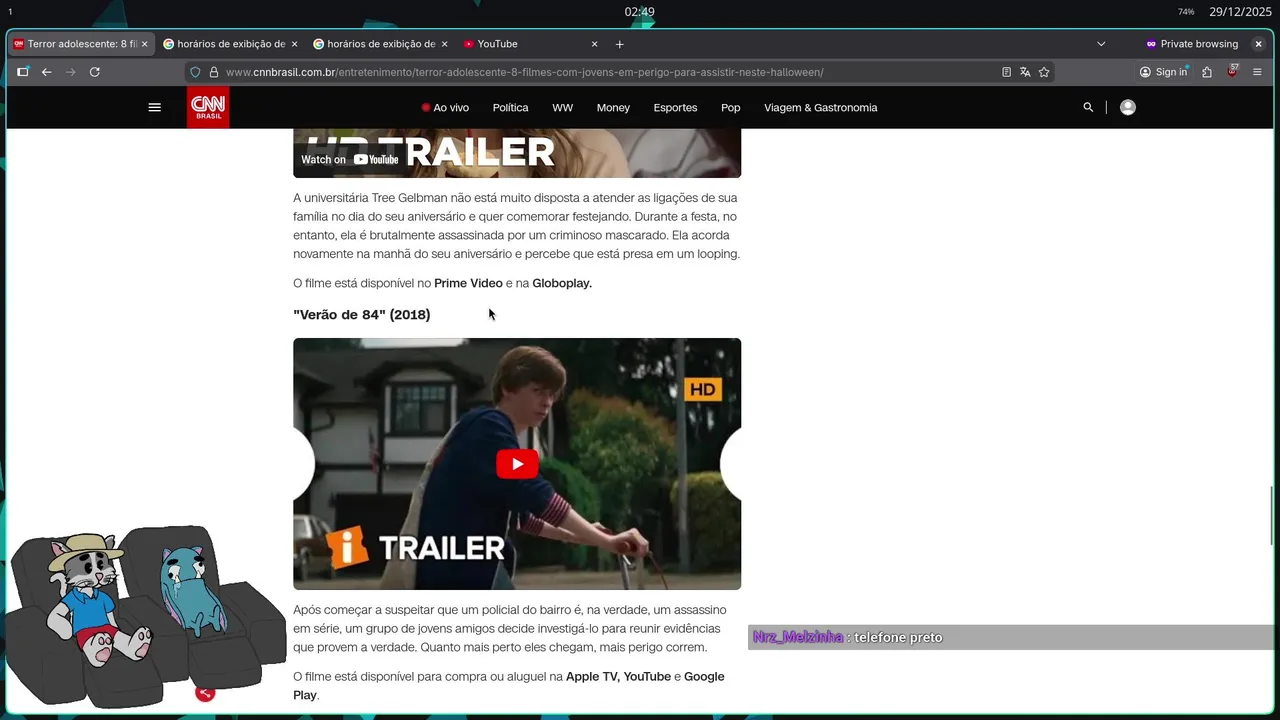Sign in to Firefox account
The width and height of the screenshot is (1280, 720).
pyautogui.click(x=1163, y=72)
